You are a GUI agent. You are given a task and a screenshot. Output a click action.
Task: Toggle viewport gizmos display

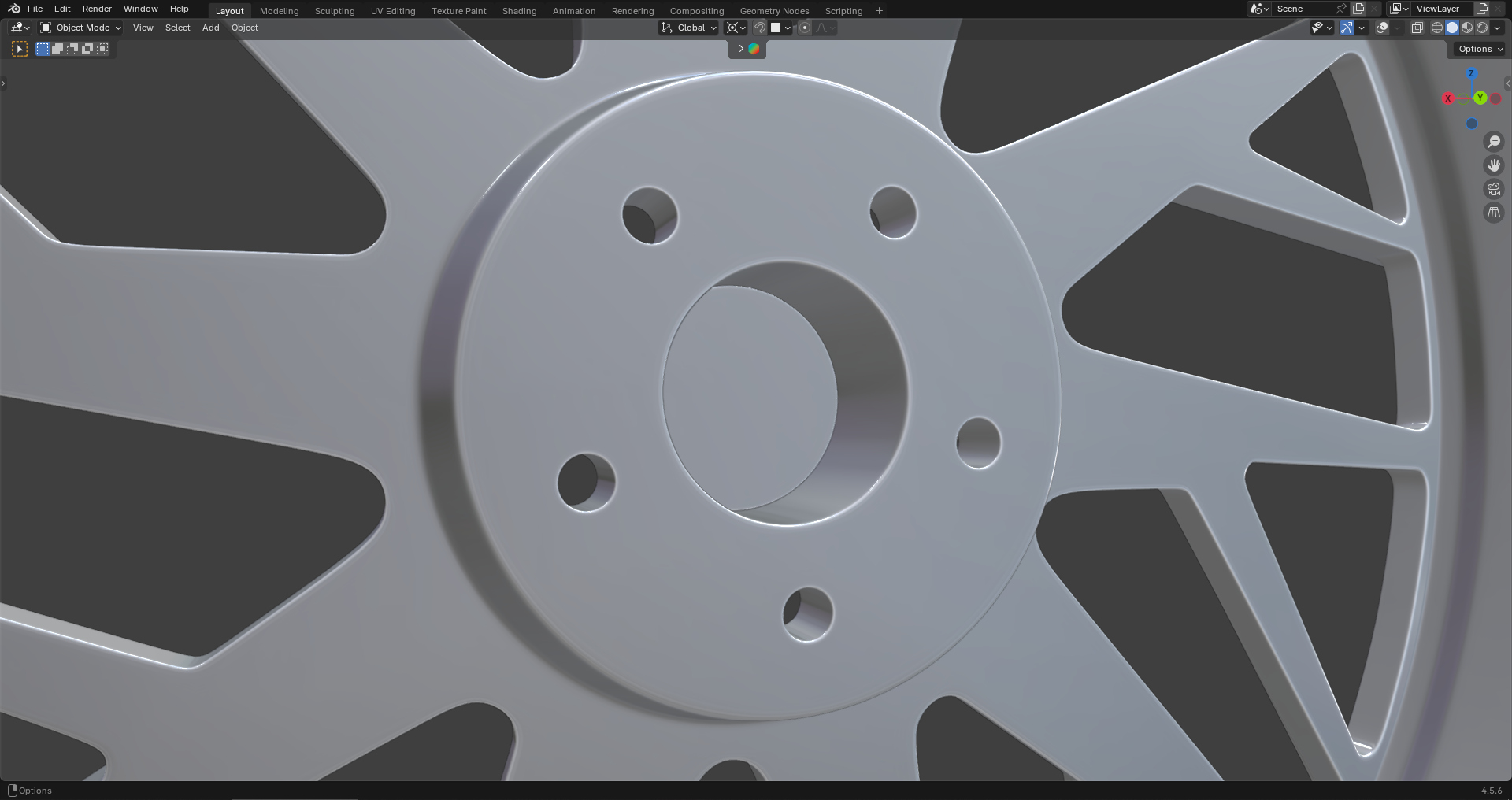(x=1347, y=28)
